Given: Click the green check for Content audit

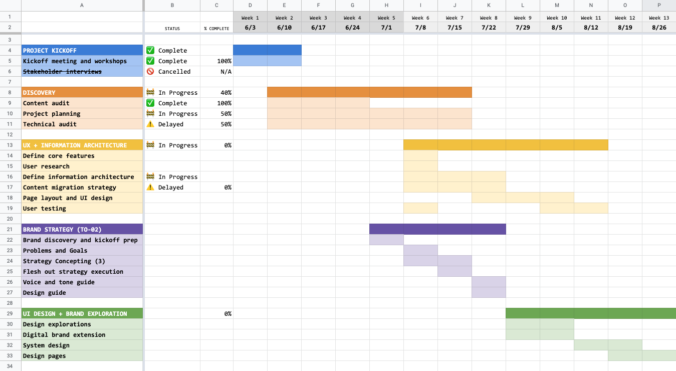Looking at the screenshot, I should point(150,103).
